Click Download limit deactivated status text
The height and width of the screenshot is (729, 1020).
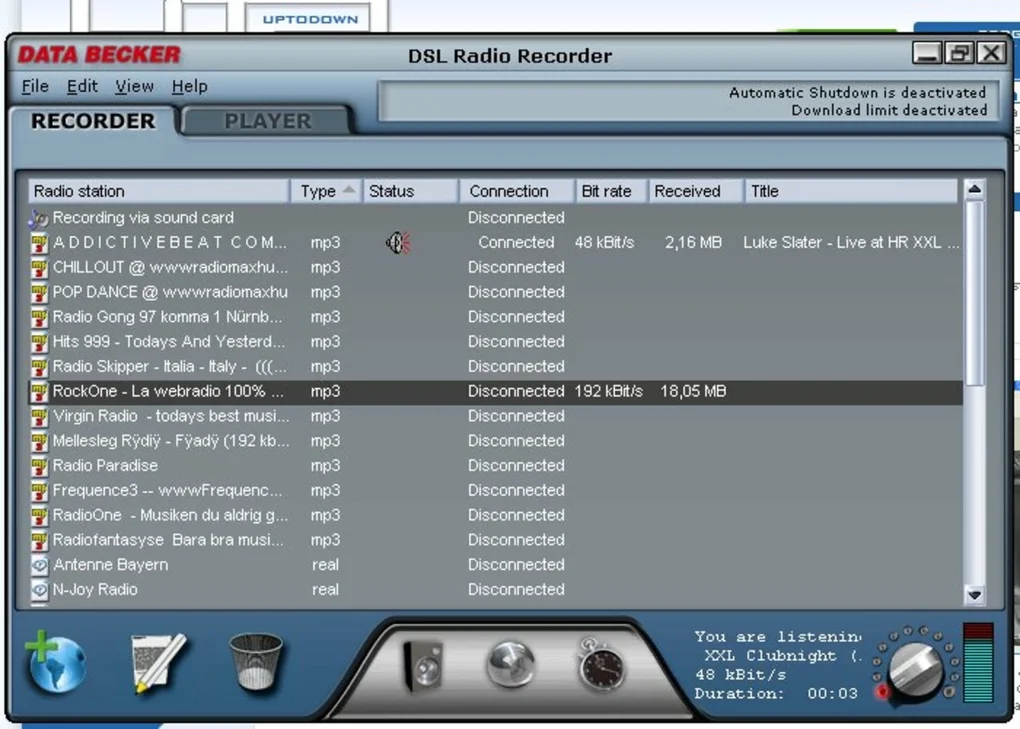click(889, 111)
